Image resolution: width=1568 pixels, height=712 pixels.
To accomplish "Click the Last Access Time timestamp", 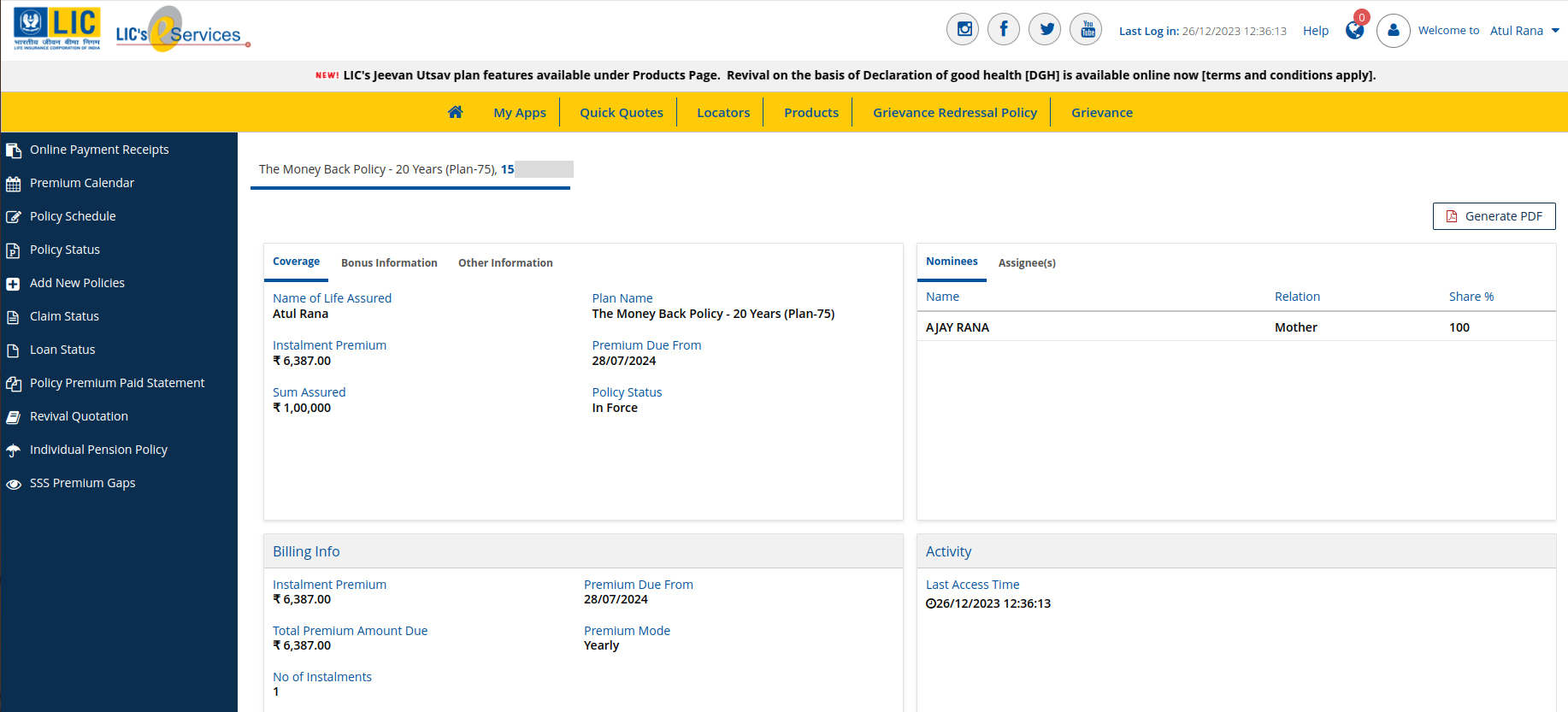I will pyautogui.click(x=988, y=603).
